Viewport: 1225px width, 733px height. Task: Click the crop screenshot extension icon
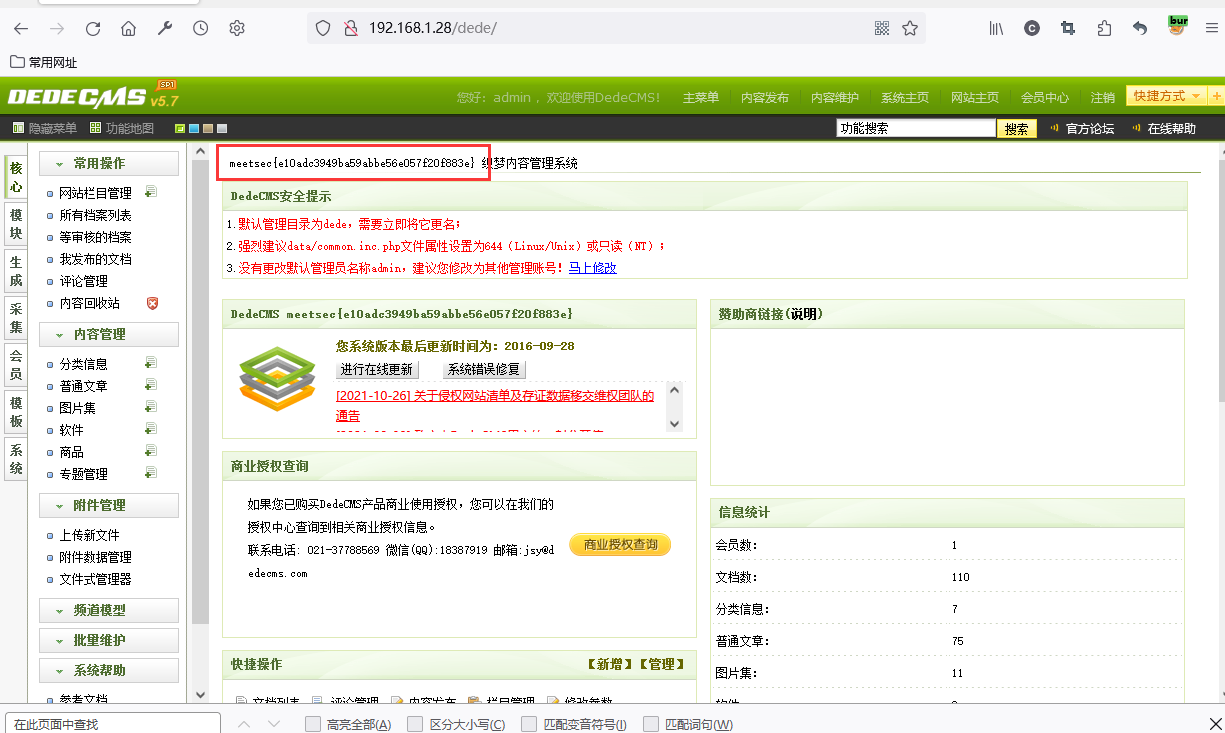(x=1068, y=28)
